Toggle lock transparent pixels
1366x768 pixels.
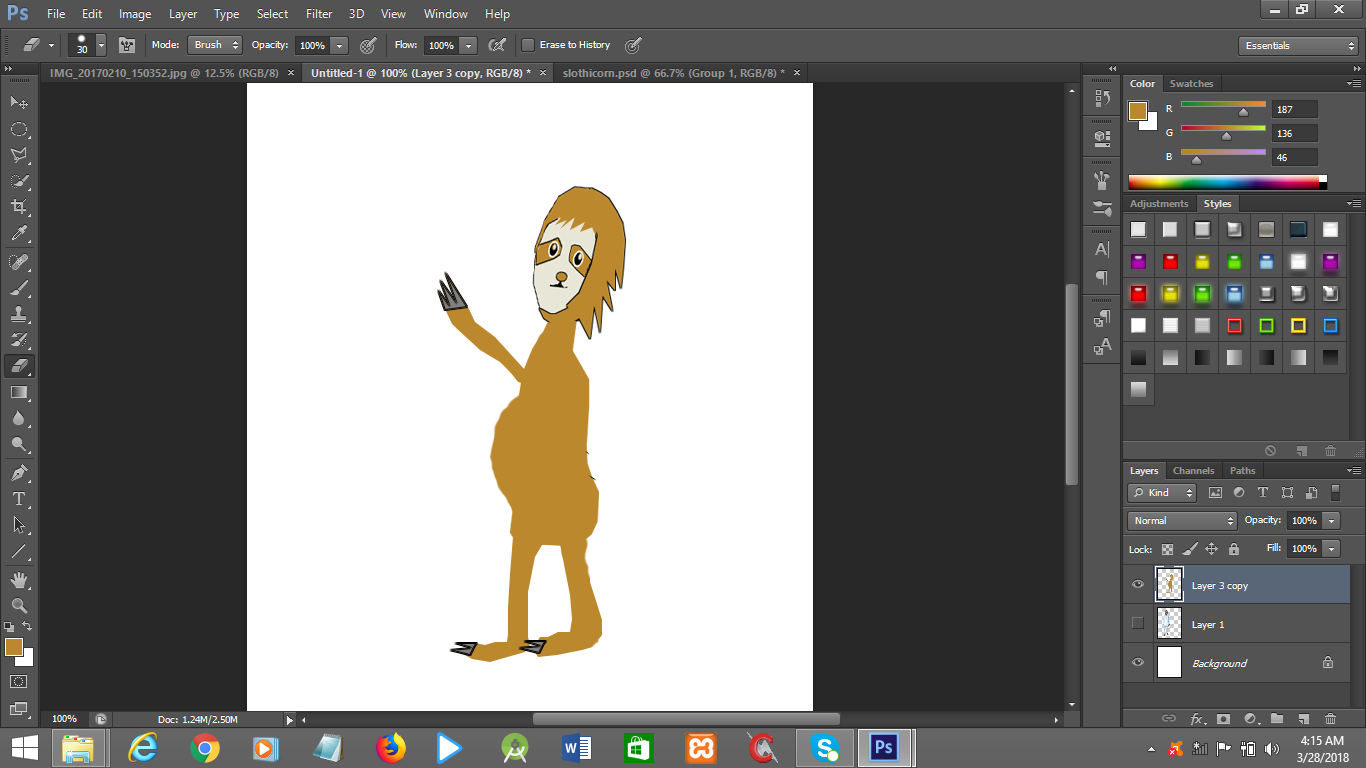1167,549
